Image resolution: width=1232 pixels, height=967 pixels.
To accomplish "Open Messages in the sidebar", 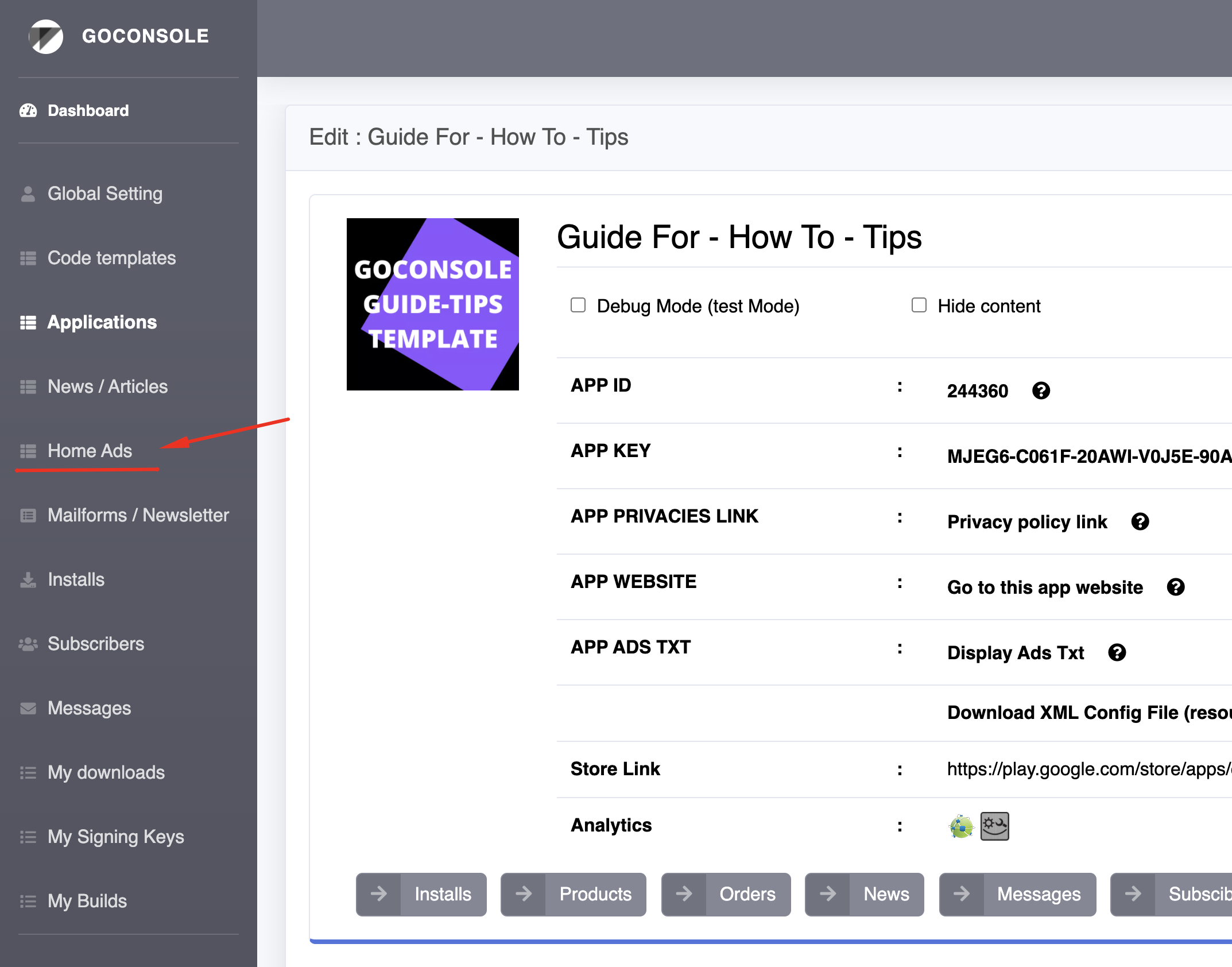I will coord(90,708).
